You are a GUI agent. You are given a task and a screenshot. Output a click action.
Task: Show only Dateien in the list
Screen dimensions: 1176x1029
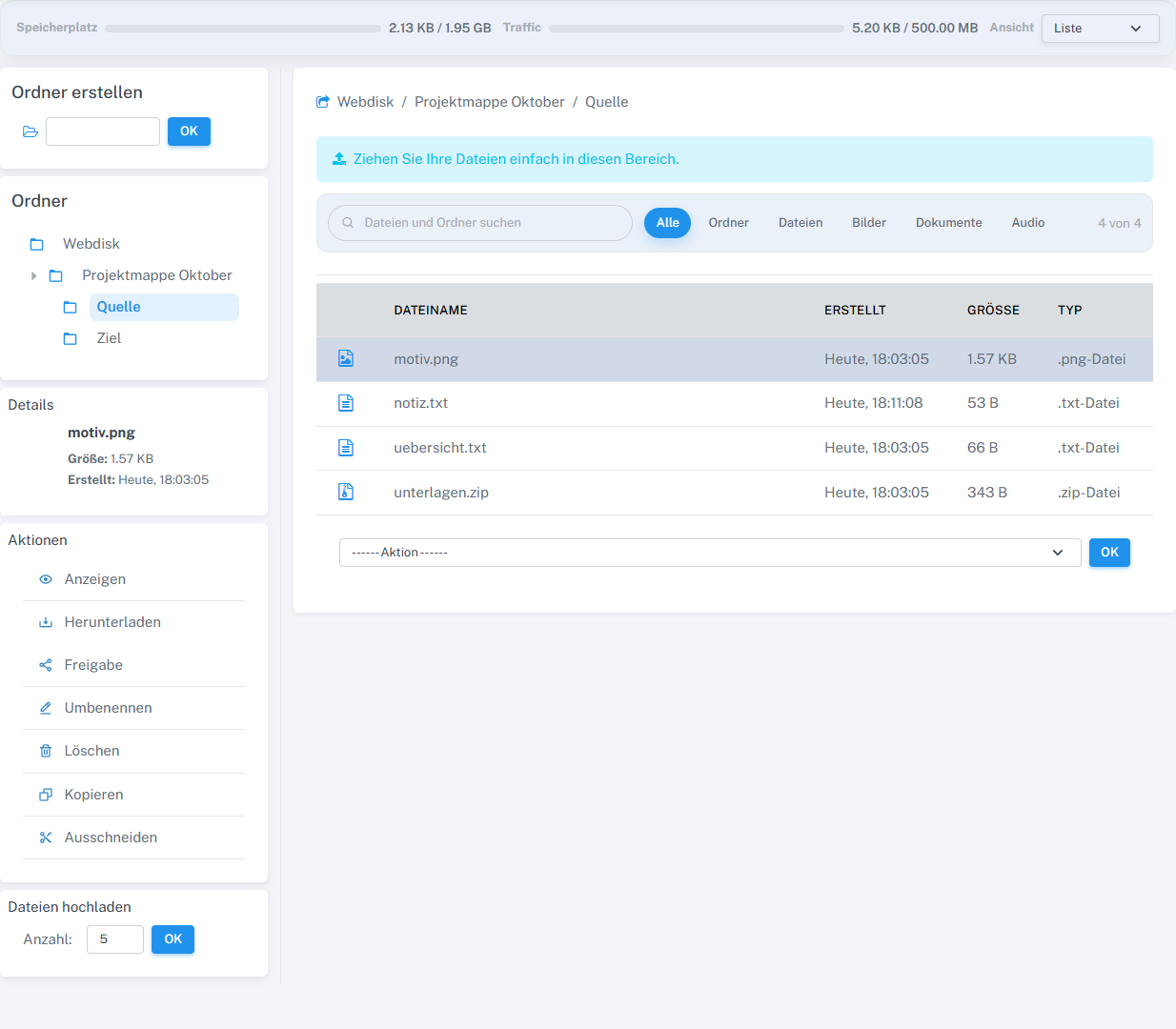tap(801, 223)
